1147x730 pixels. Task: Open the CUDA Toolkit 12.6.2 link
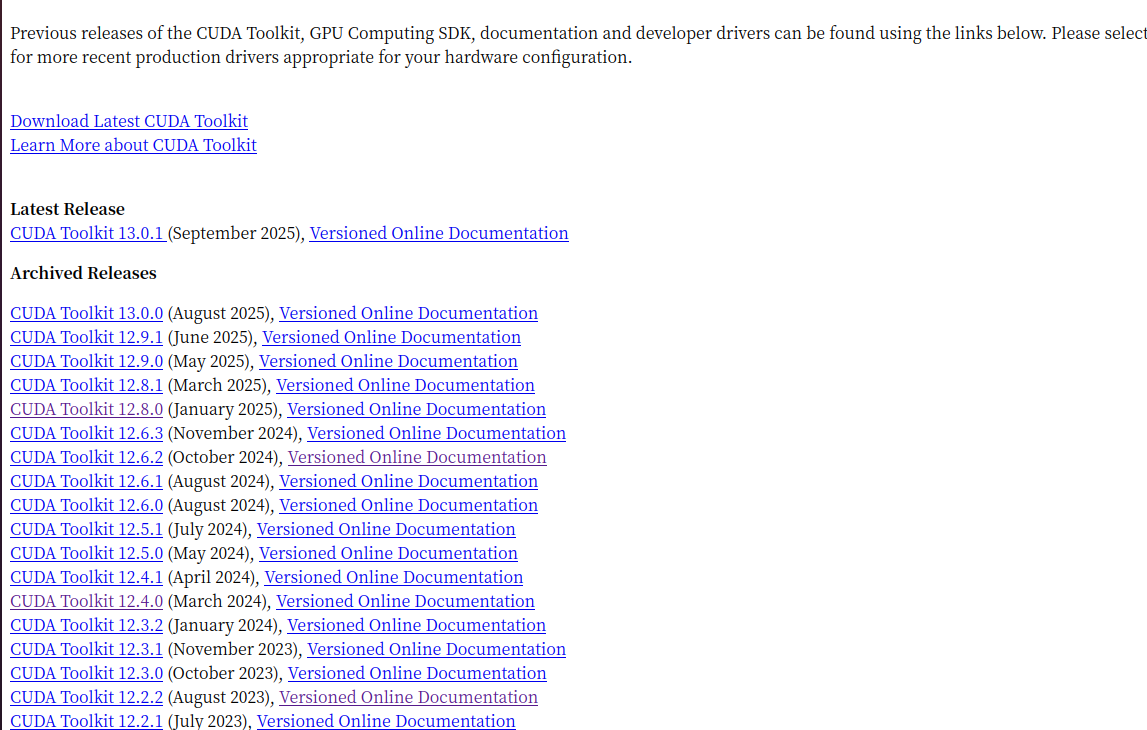86,458
